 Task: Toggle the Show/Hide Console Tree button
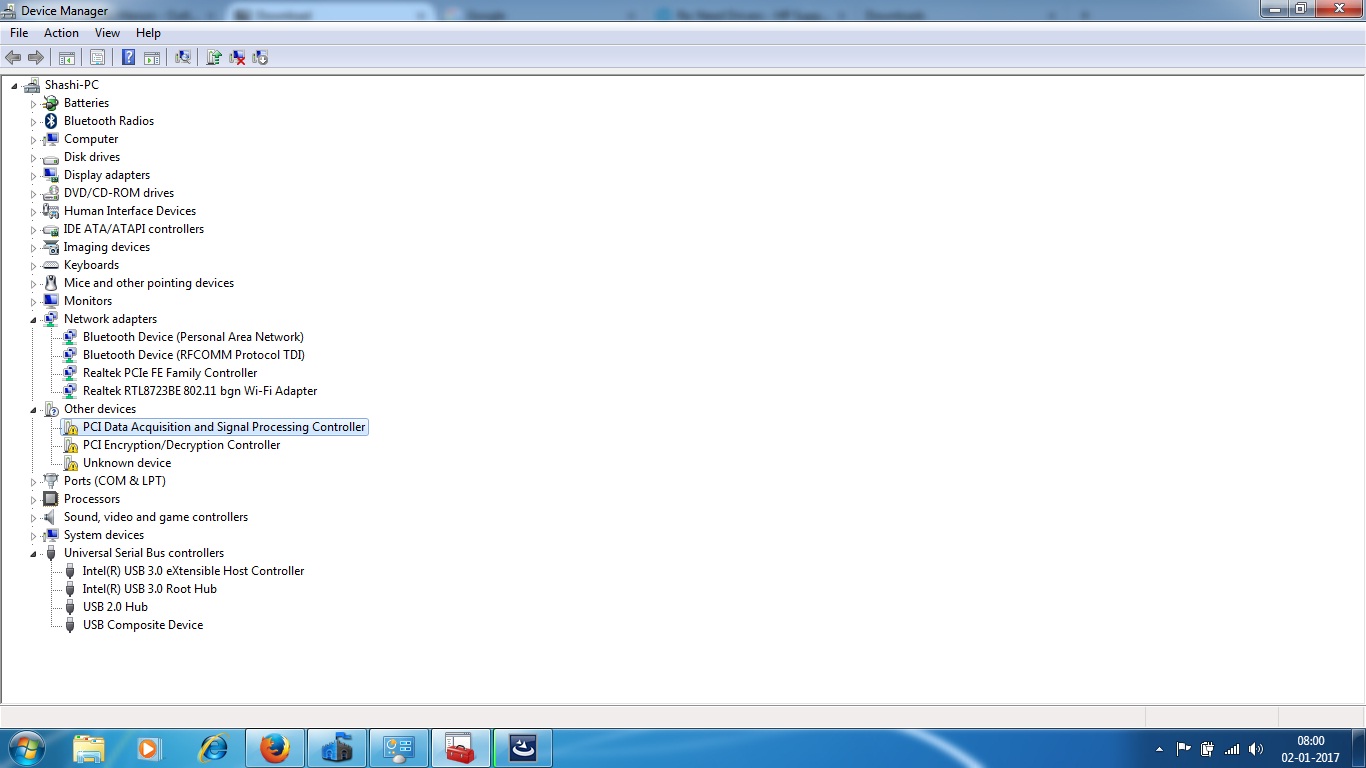pos(67,58)
